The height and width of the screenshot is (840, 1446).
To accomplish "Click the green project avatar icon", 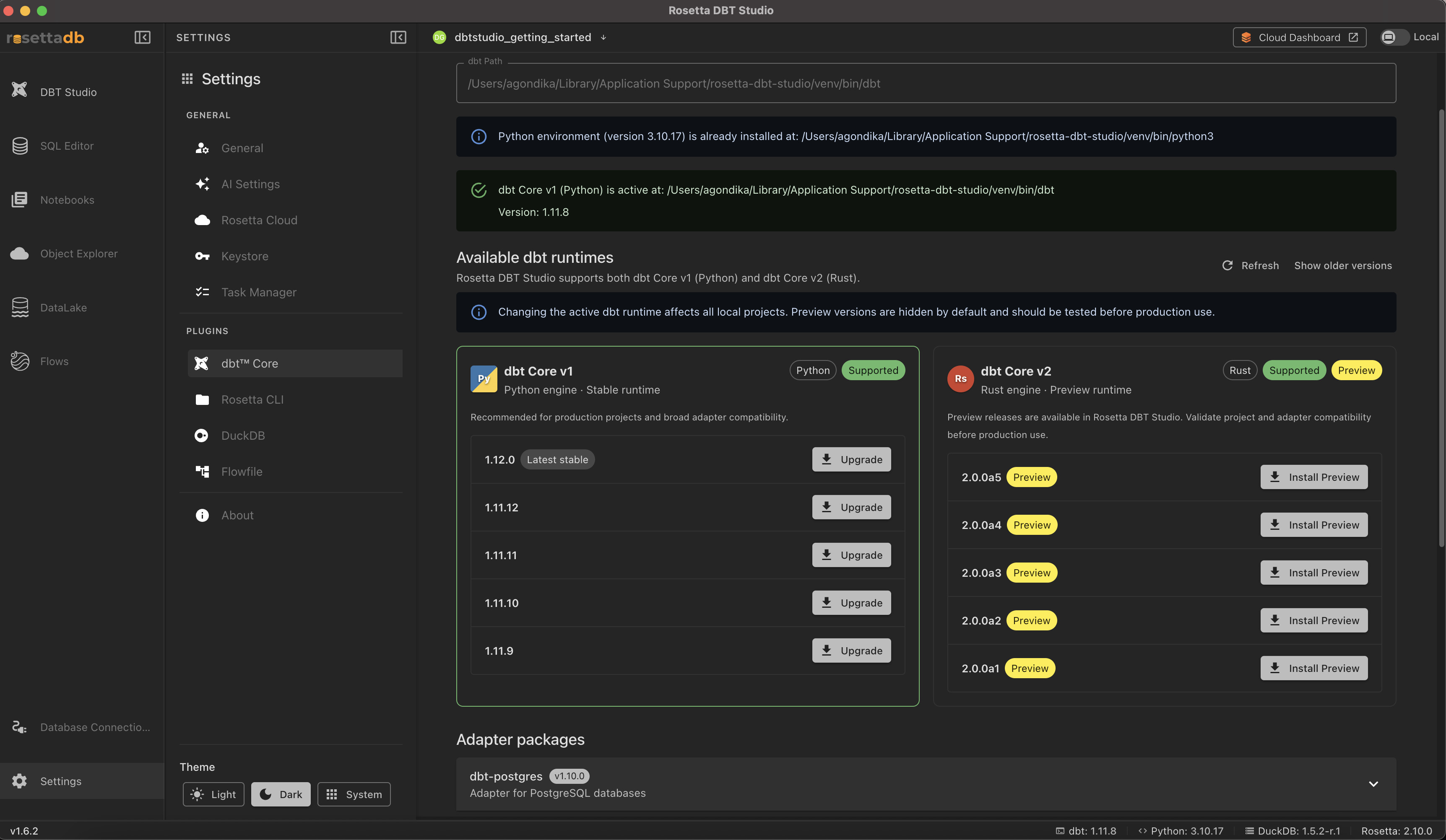I will [x=440, y=37].
